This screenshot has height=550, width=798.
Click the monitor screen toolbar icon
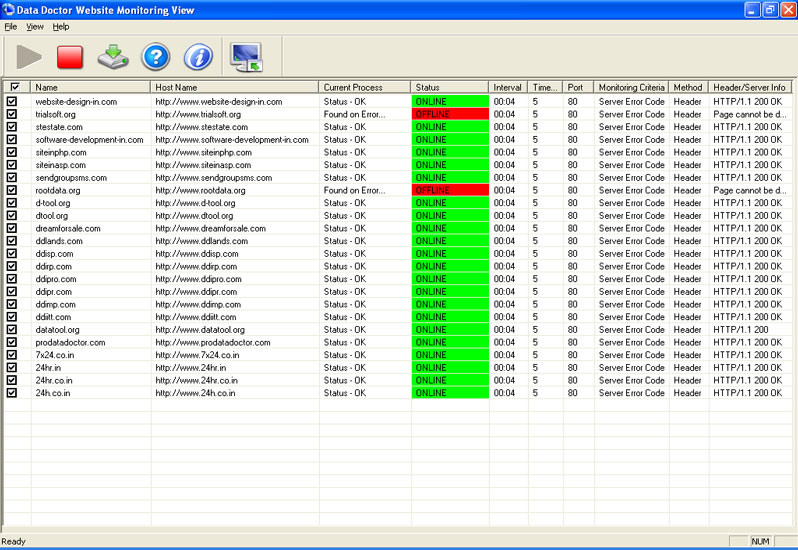(246, 57)
